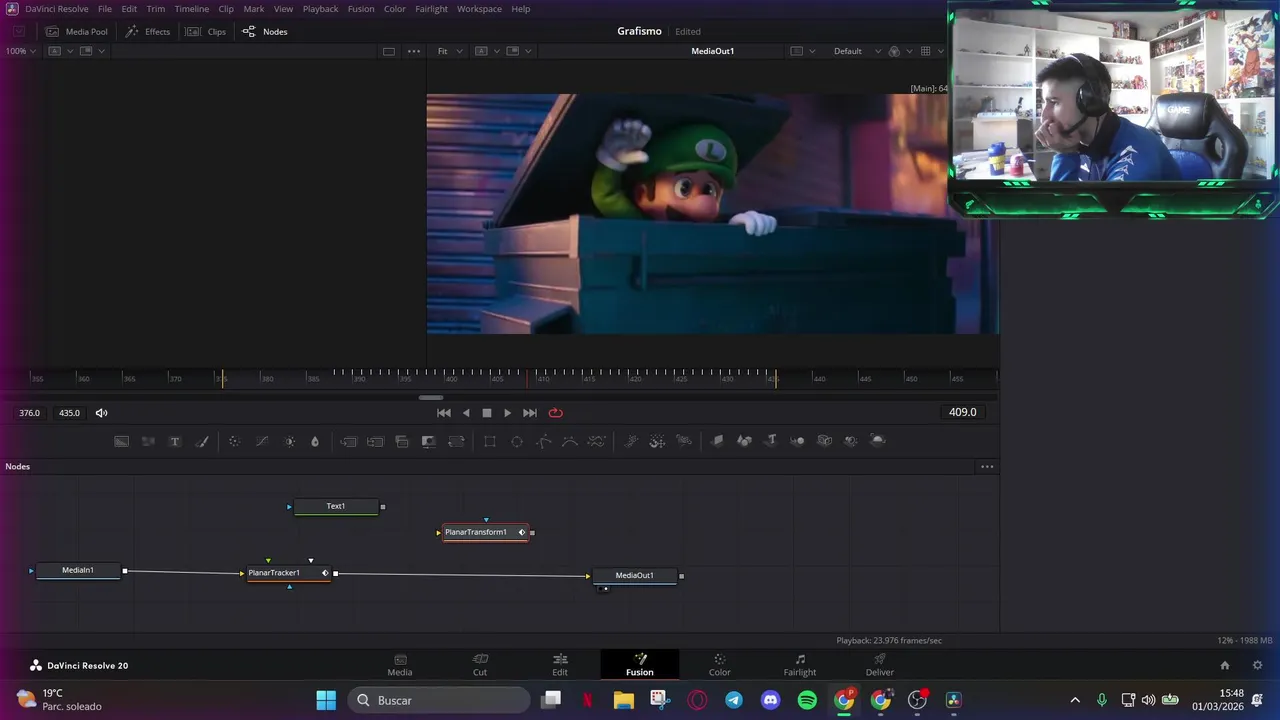Switch to the Cut page
Image resolution: width=1280 pixels, height=720 pixels.
(x=480, y=665)
